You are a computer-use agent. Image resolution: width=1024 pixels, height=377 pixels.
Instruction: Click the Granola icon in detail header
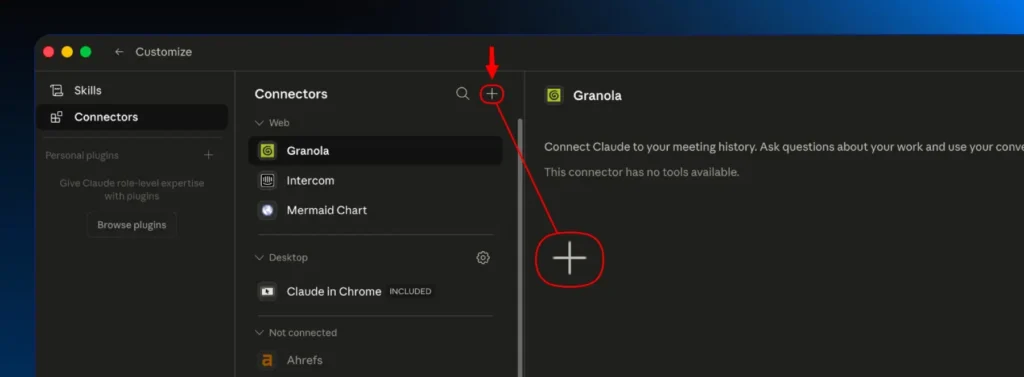pyautogui.click(x=554, y=95)
